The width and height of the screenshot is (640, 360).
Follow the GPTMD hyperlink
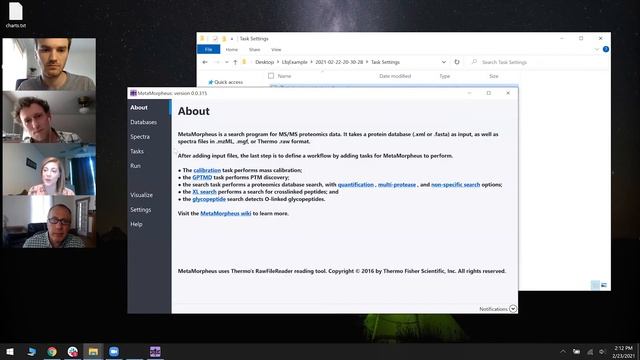[202, 178]
